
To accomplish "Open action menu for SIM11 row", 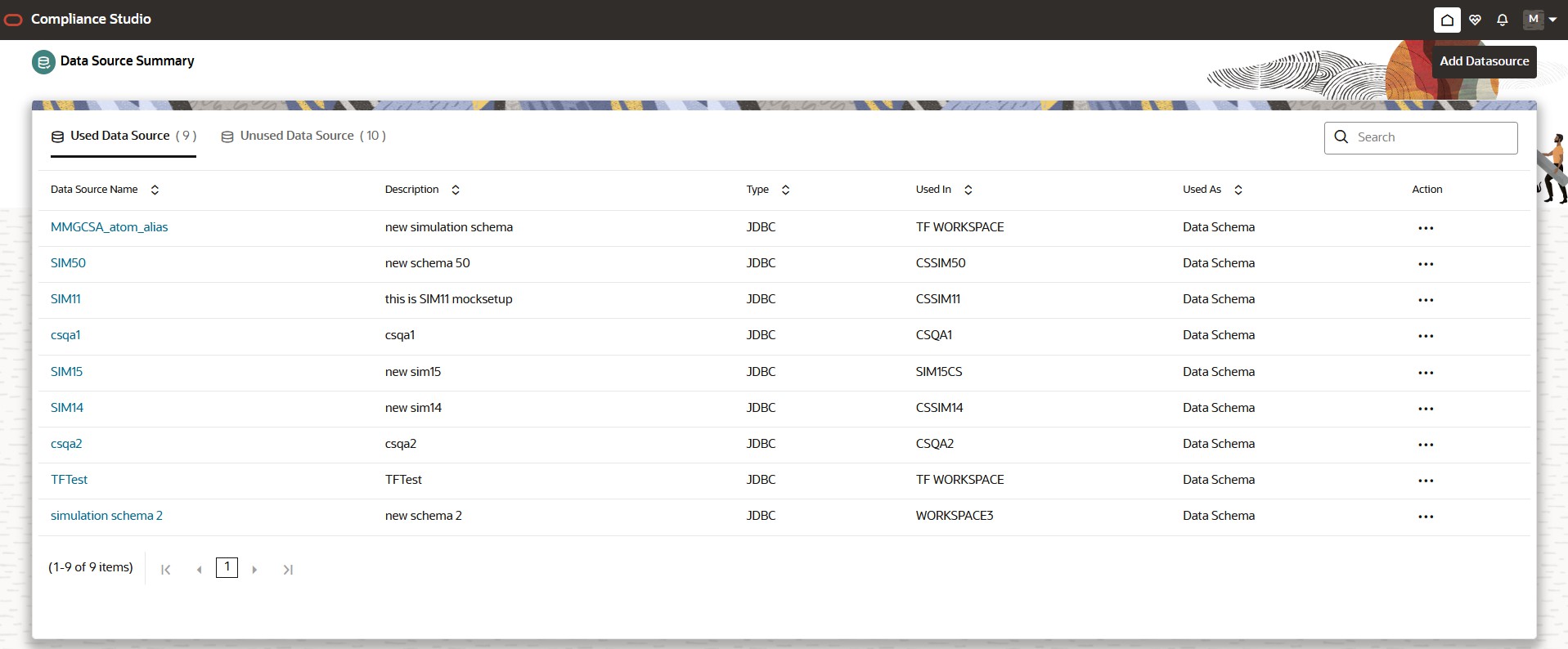I will (x=1426, y=300).
